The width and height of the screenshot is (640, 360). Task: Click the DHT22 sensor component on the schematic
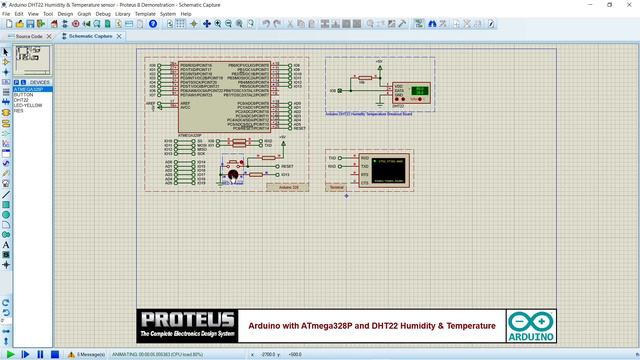click(411, 93)
